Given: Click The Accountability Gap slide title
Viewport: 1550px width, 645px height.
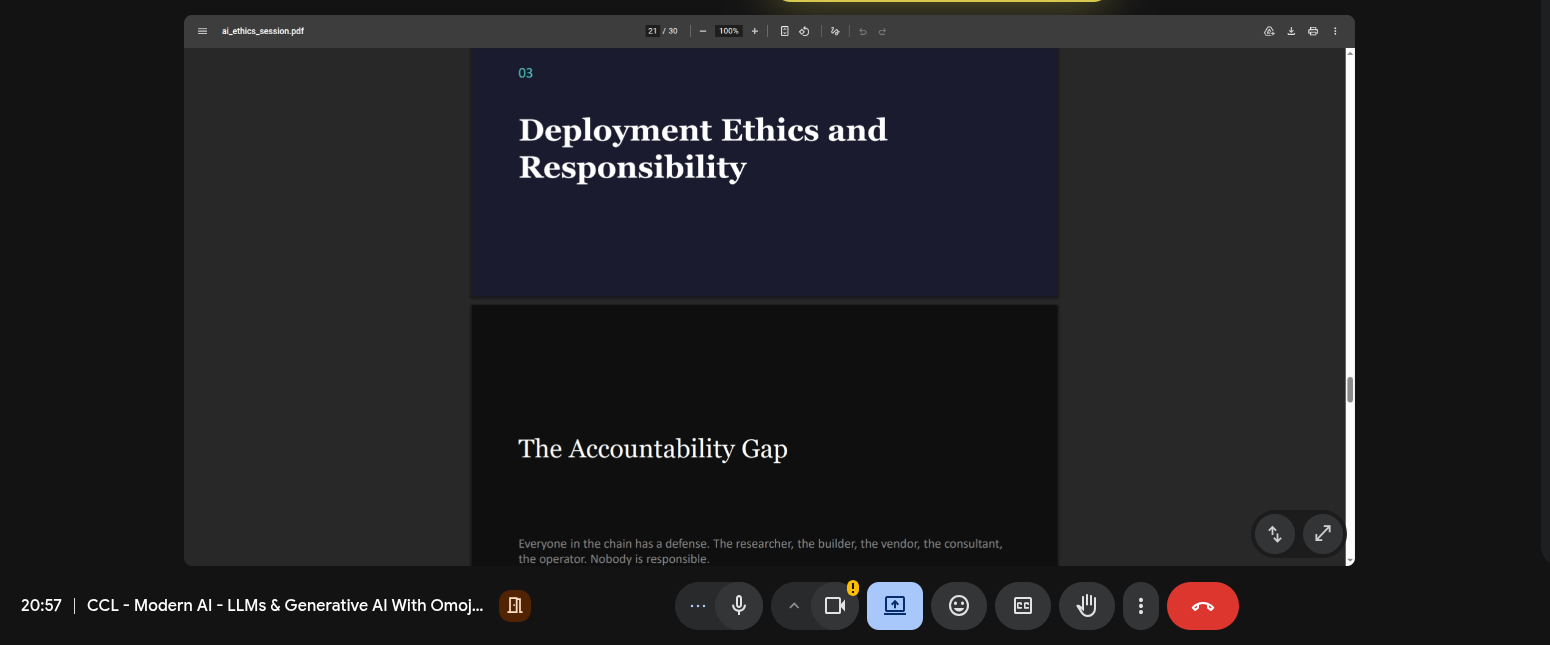Looking at the screenshot, I should coord(653,449).
